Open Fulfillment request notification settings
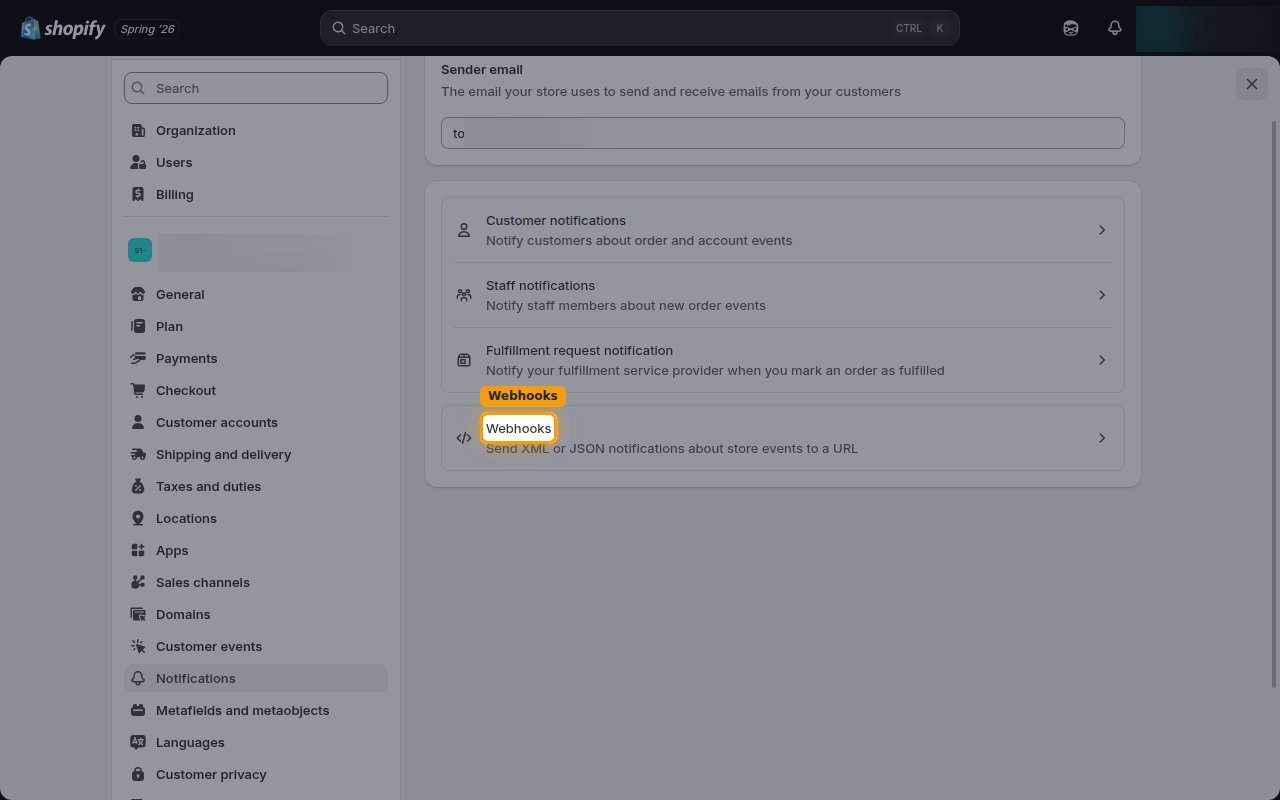 tap(783, 360)
